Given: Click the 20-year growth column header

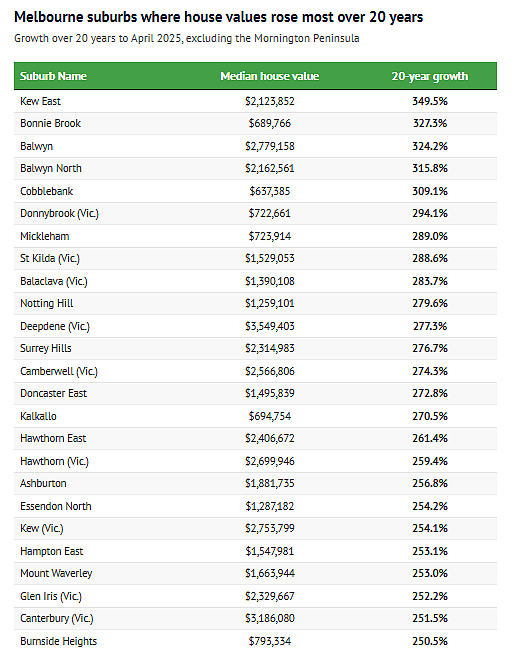Looking at the screenshot, I should pos(429,76).
